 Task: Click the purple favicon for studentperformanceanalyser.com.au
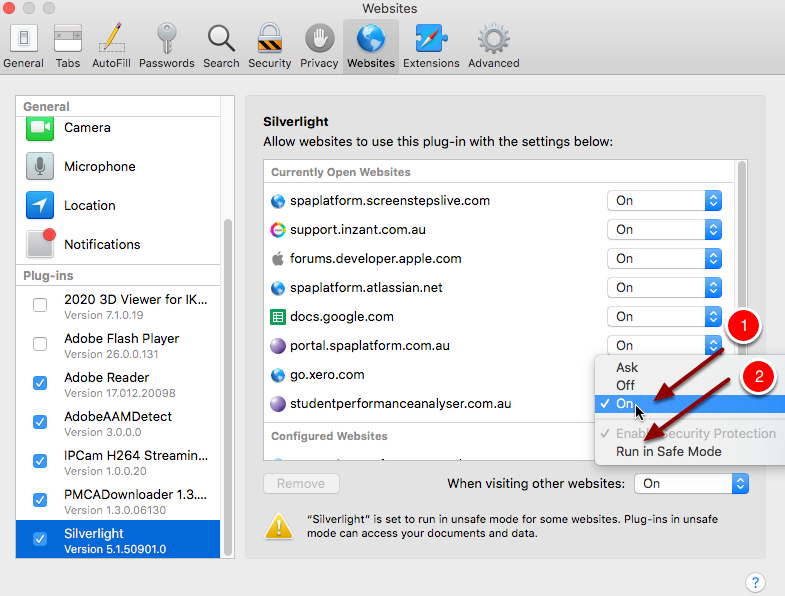click(x=278, y=404)
